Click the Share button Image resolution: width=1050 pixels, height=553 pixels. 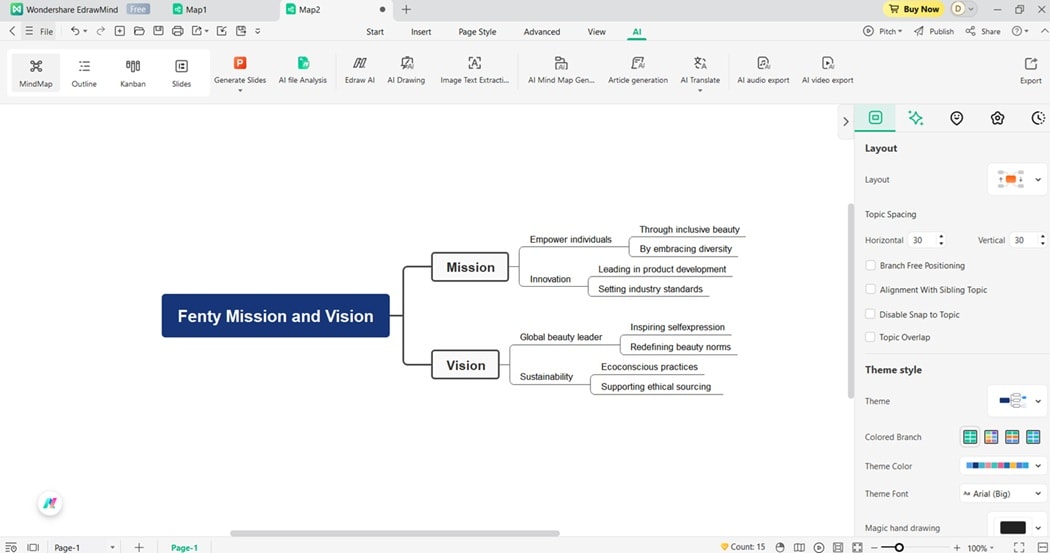click(x=983, y=31)
